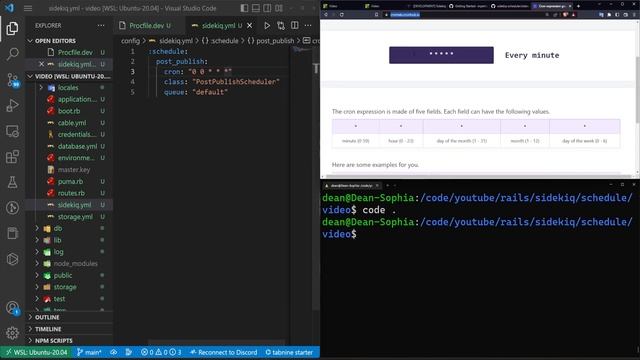Open the Remote Explorer view
Image resolution: width=640 pixels, height=360 pixels.
click(12, 131)
